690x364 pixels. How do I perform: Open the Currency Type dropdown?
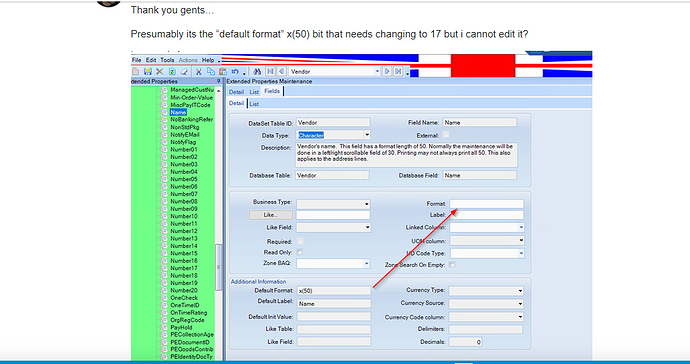[x=486, y=290]
